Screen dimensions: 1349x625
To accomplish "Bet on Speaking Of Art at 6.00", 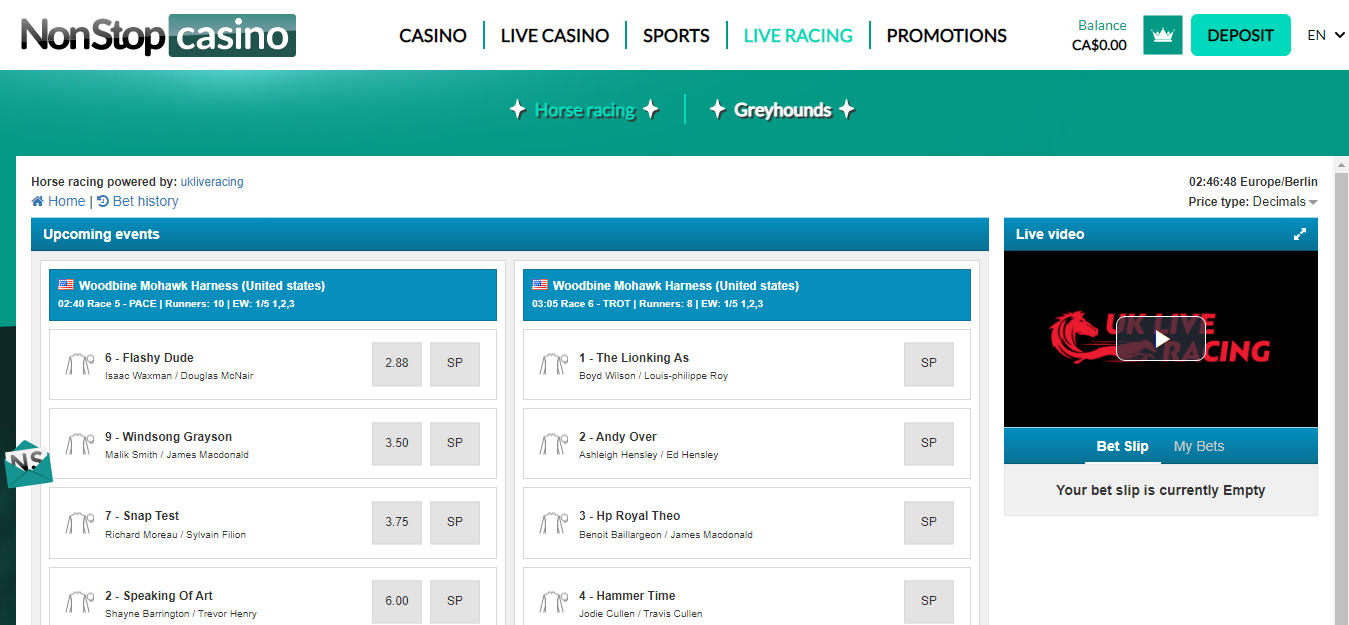I will [x=397, y=602].
